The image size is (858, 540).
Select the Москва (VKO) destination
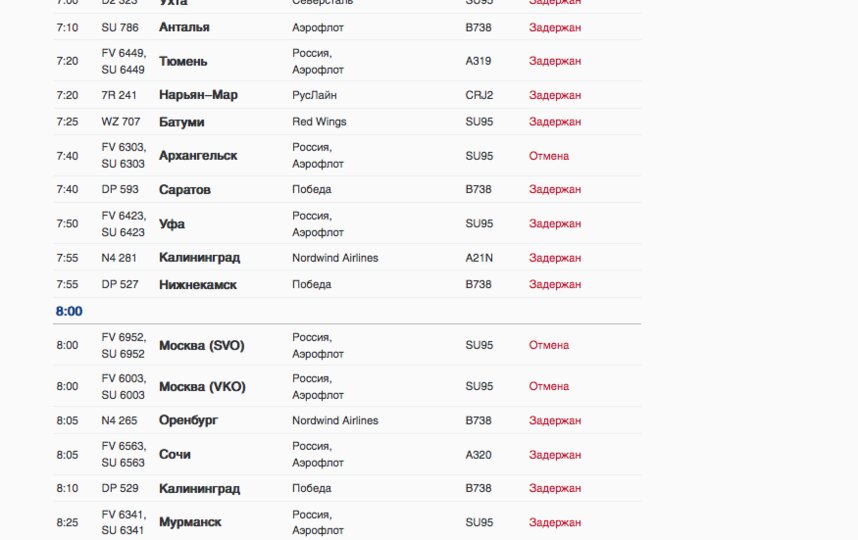[202, 387]
